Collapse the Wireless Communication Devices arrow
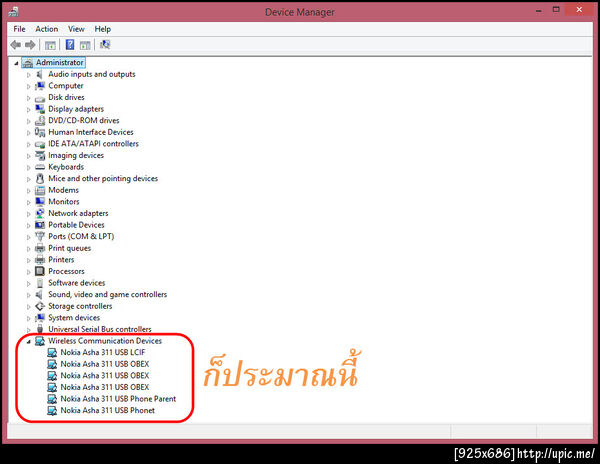Image resolution: width=600 pixels, height=464 pixels. (28, 342)
